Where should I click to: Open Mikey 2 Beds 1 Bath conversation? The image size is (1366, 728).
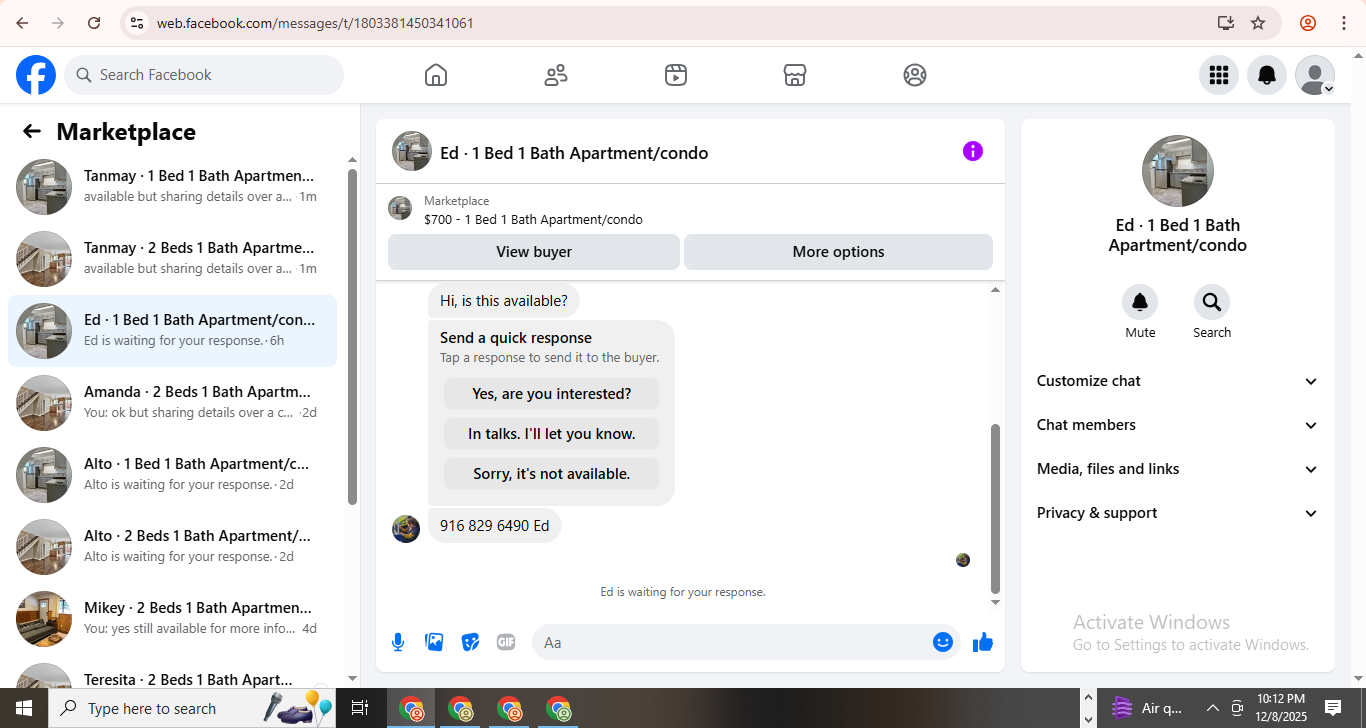tap(172, 619)
